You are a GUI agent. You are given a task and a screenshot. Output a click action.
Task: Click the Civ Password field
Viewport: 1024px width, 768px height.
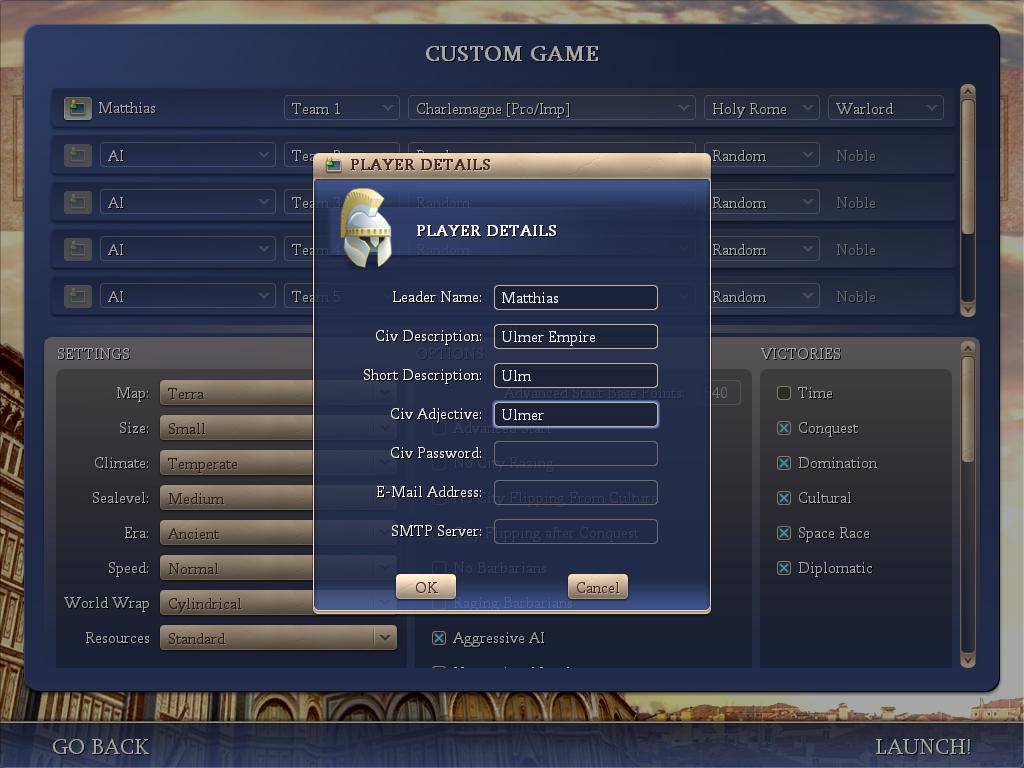pyautogui.click(x=575, y=453)
